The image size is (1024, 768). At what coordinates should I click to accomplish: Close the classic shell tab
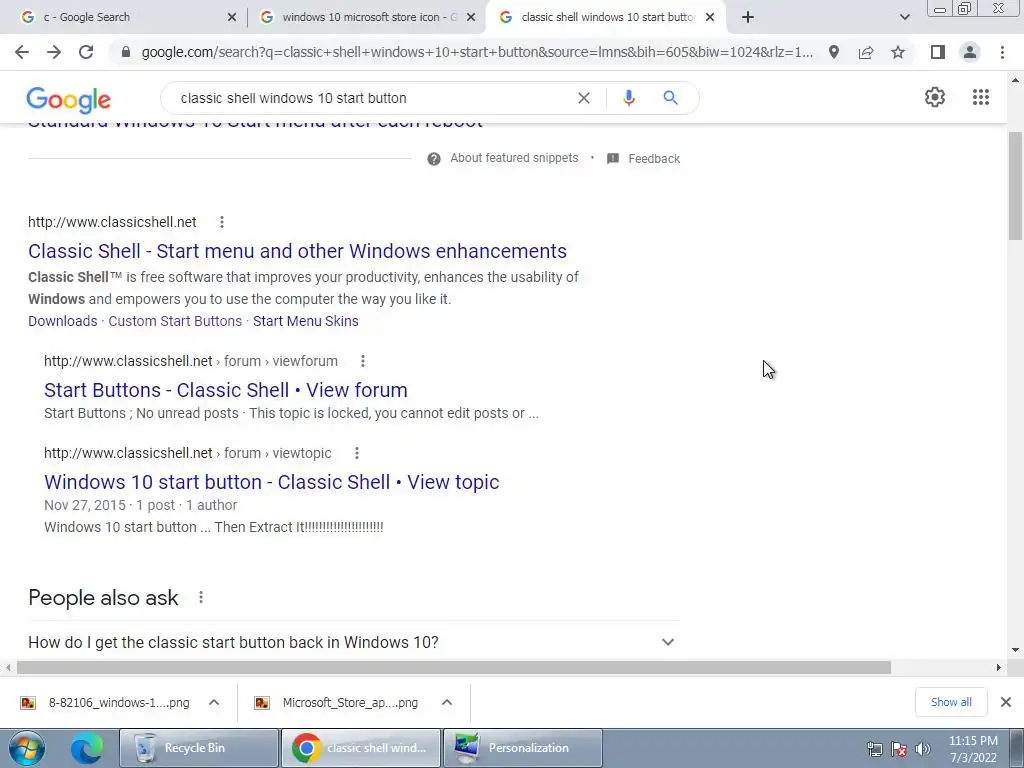(x=710, y=18)
